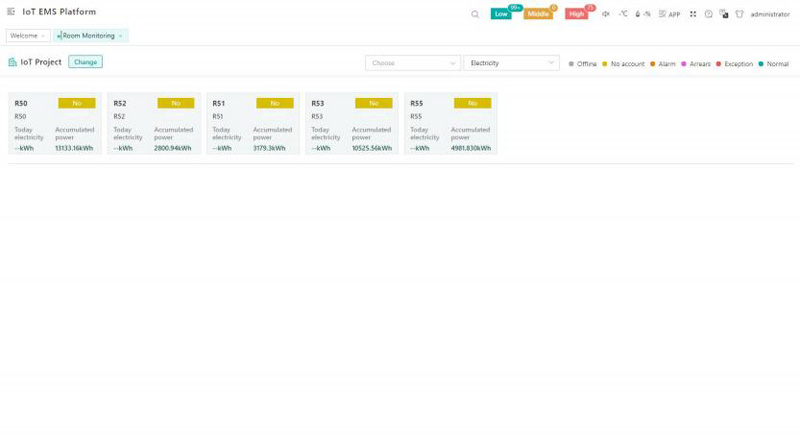Open the search magnifier icon
The image size is (800, 436).
pos(475,14)
